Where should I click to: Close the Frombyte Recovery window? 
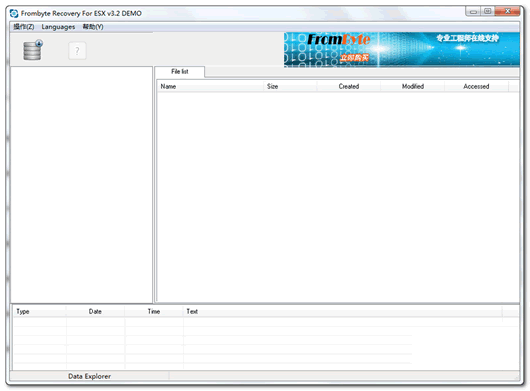coord(507,11)
